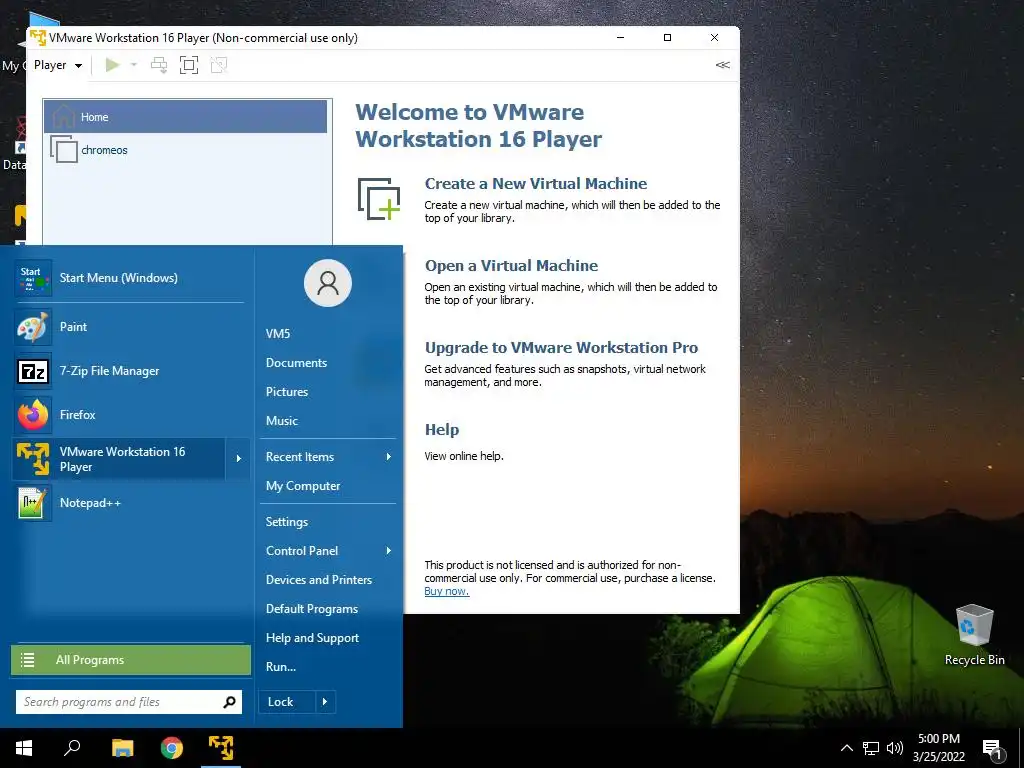Open the dropdown arrow beside the play button
1024x768 pixels.
(134, 65)
